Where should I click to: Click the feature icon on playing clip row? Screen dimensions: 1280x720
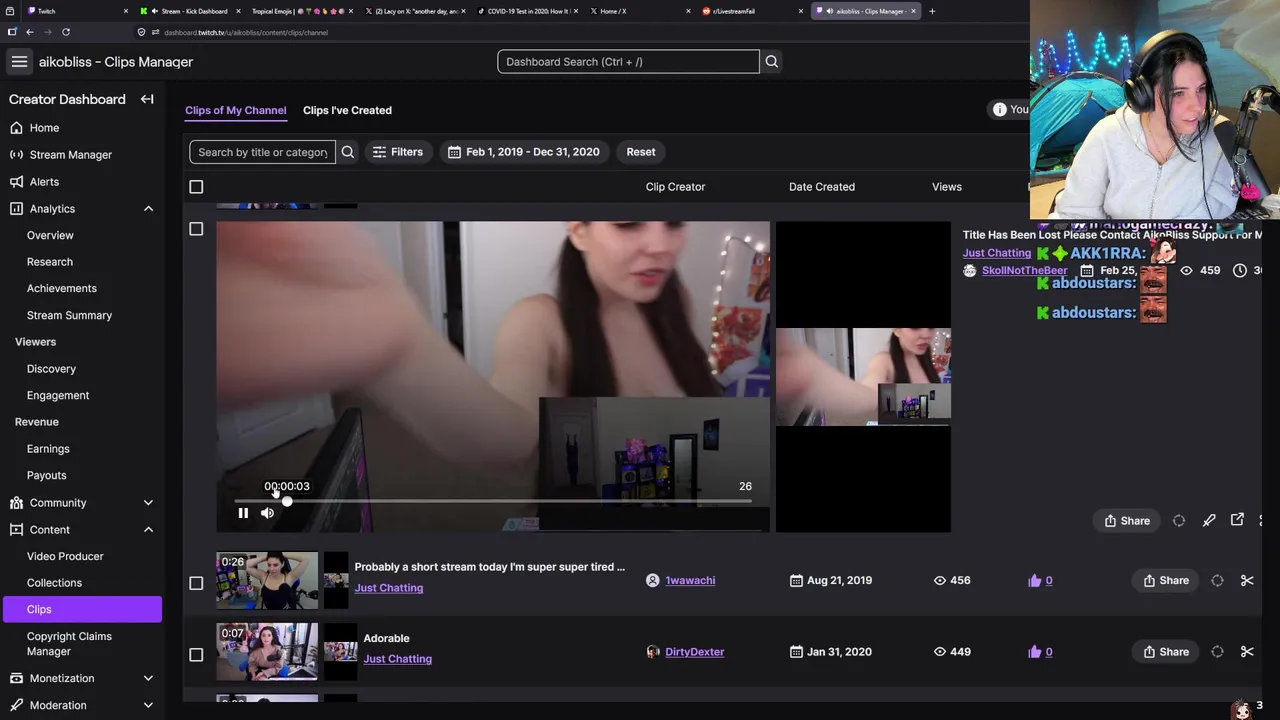(x=1179, y=520)
